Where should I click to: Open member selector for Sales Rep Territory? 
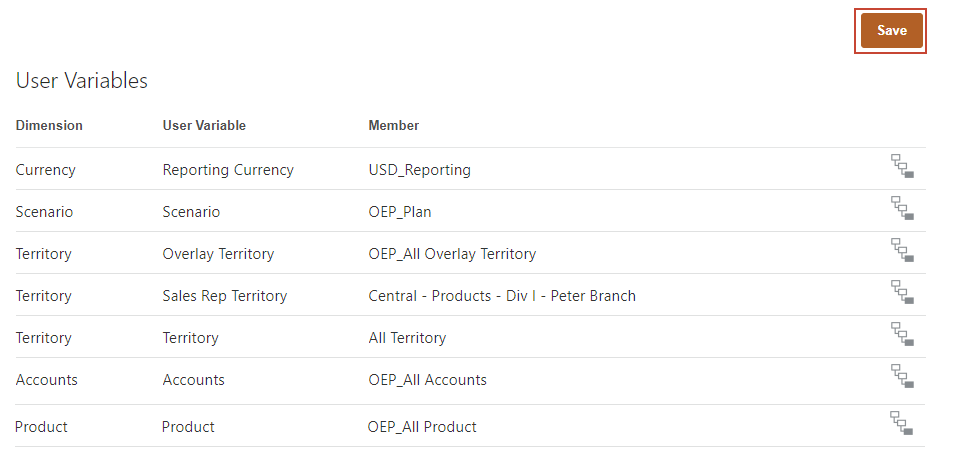point(903,293)
